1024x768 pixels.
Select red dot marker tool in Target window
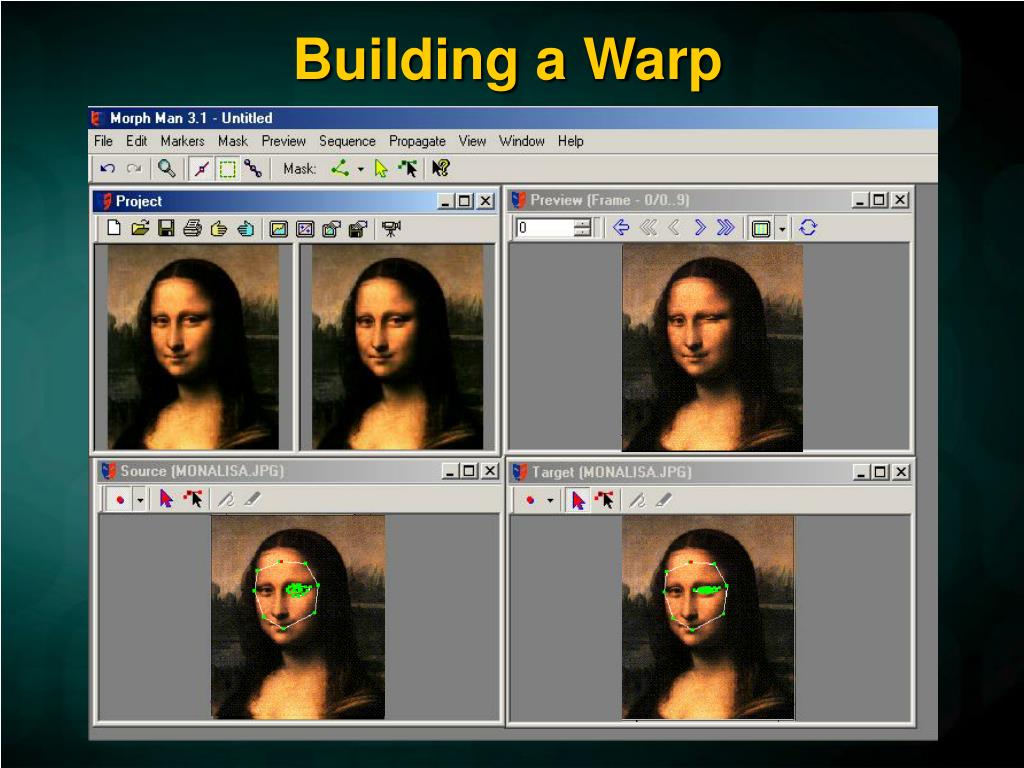coord(530,501)
